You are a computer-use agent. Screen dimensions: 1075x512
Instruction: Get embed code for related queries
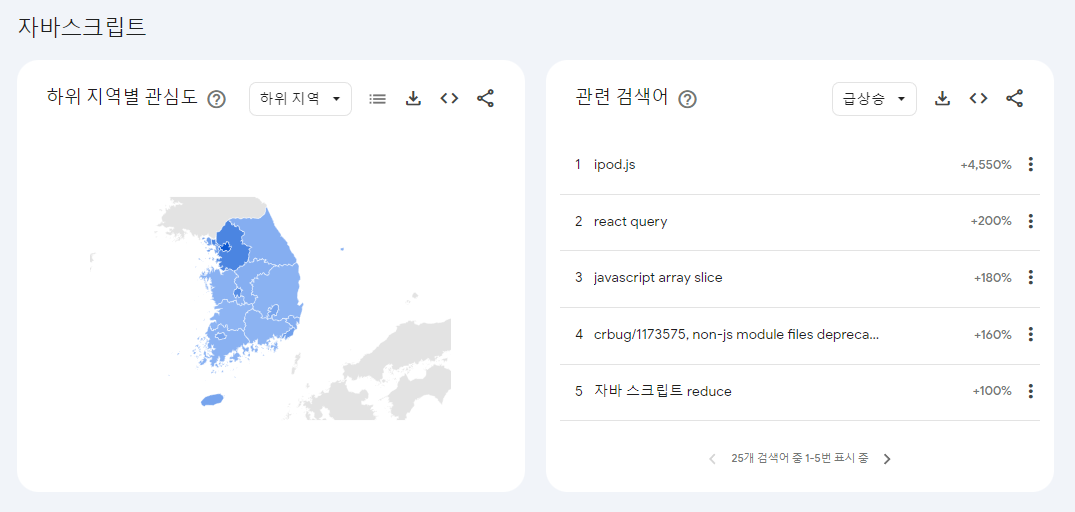(x=978, y=99)
